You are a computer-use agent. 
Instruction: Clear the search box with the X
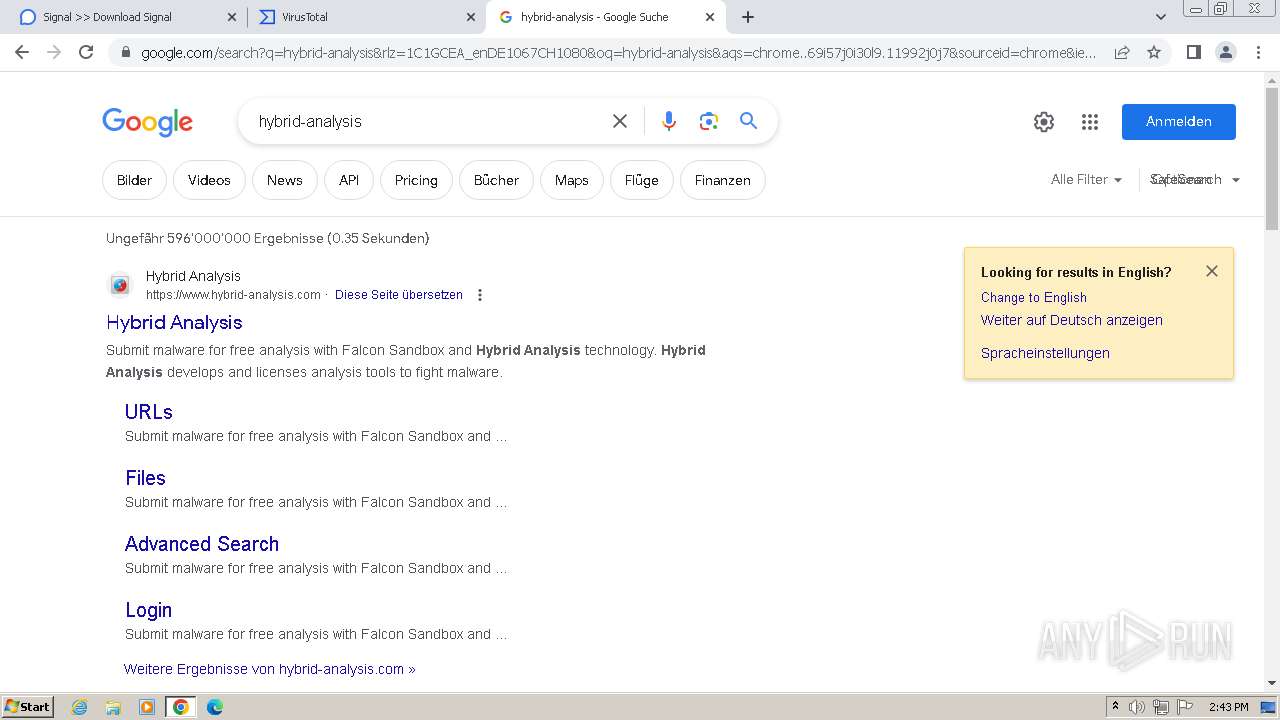620,121
